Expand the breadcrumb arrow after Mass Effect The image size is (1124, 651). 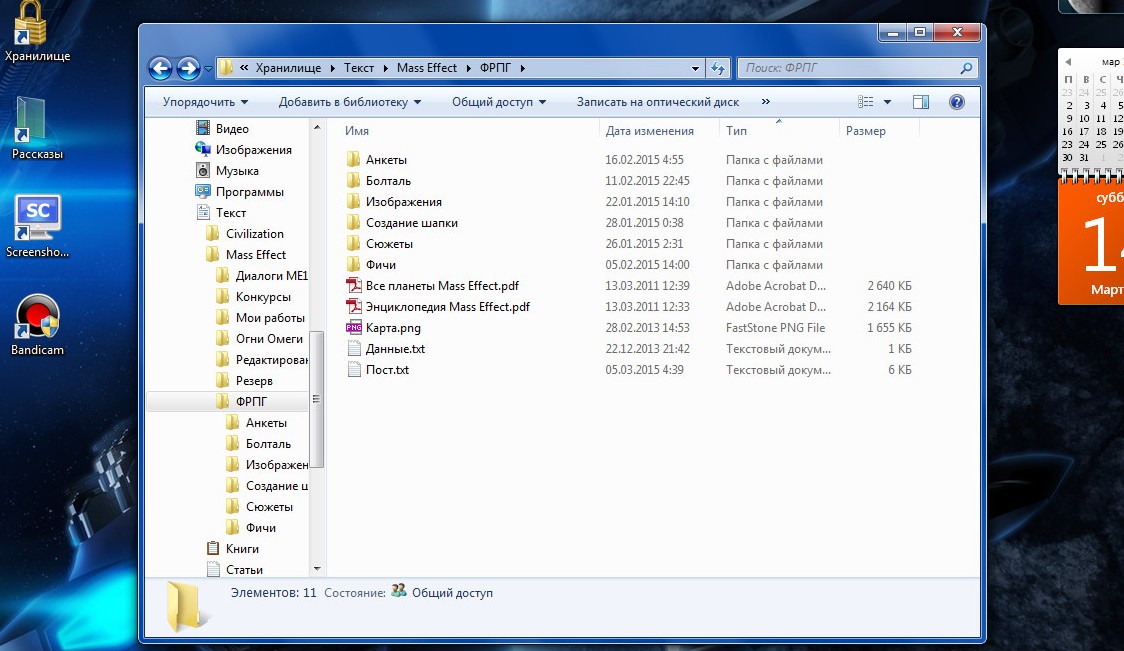pyautogui.click(x=469, y=68)
